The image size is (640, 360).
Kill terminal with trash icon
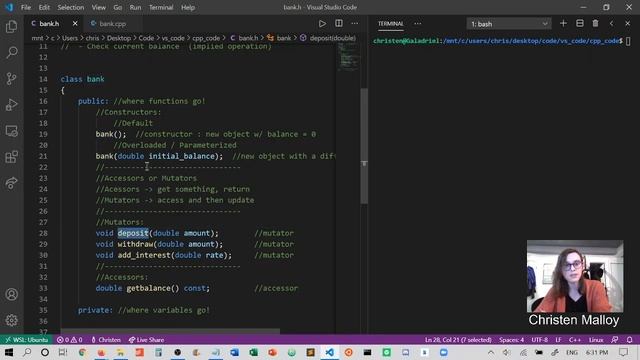tap(596, 24)
